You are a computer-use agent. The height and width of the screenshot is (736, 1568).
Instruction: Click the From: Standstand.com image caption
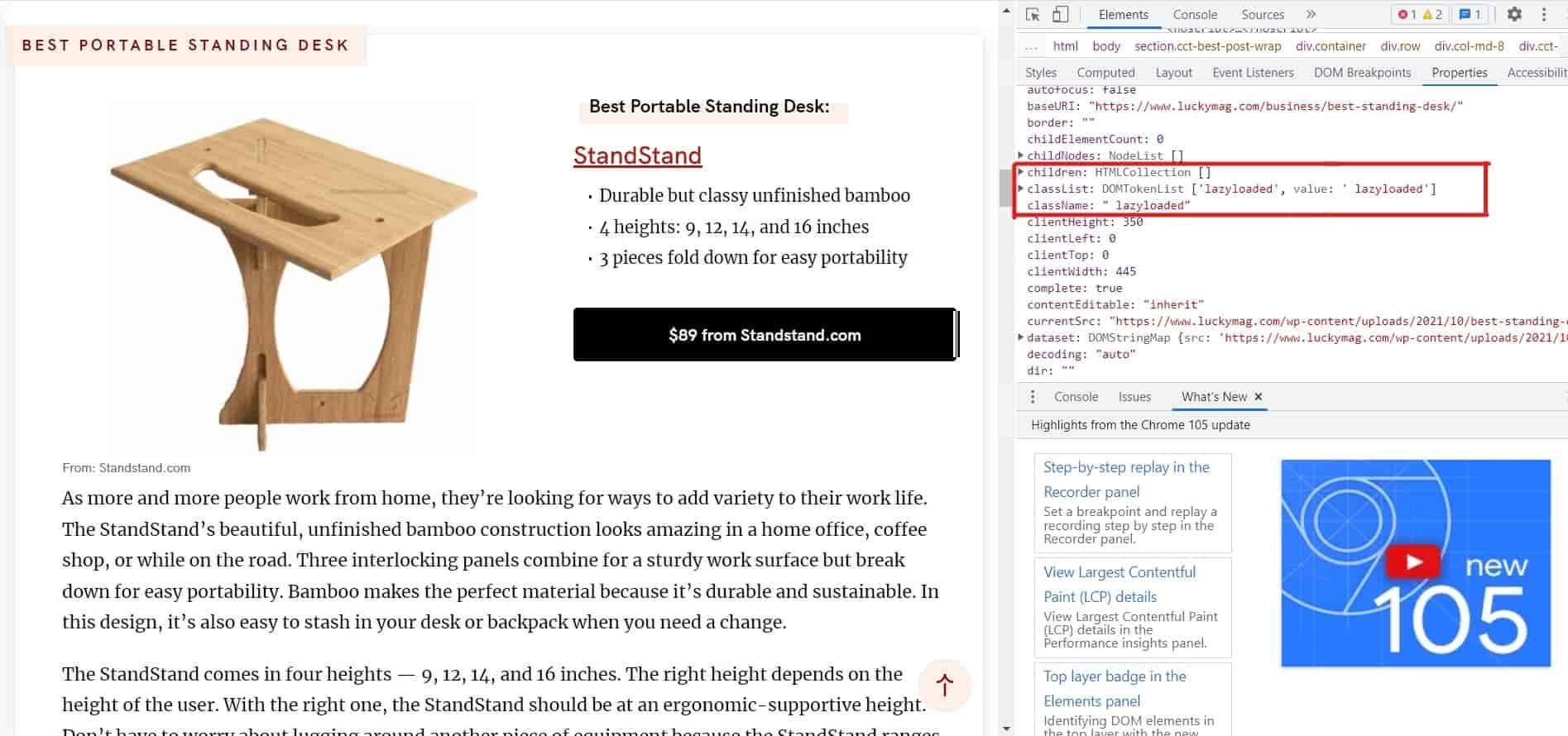click(127, 468)
